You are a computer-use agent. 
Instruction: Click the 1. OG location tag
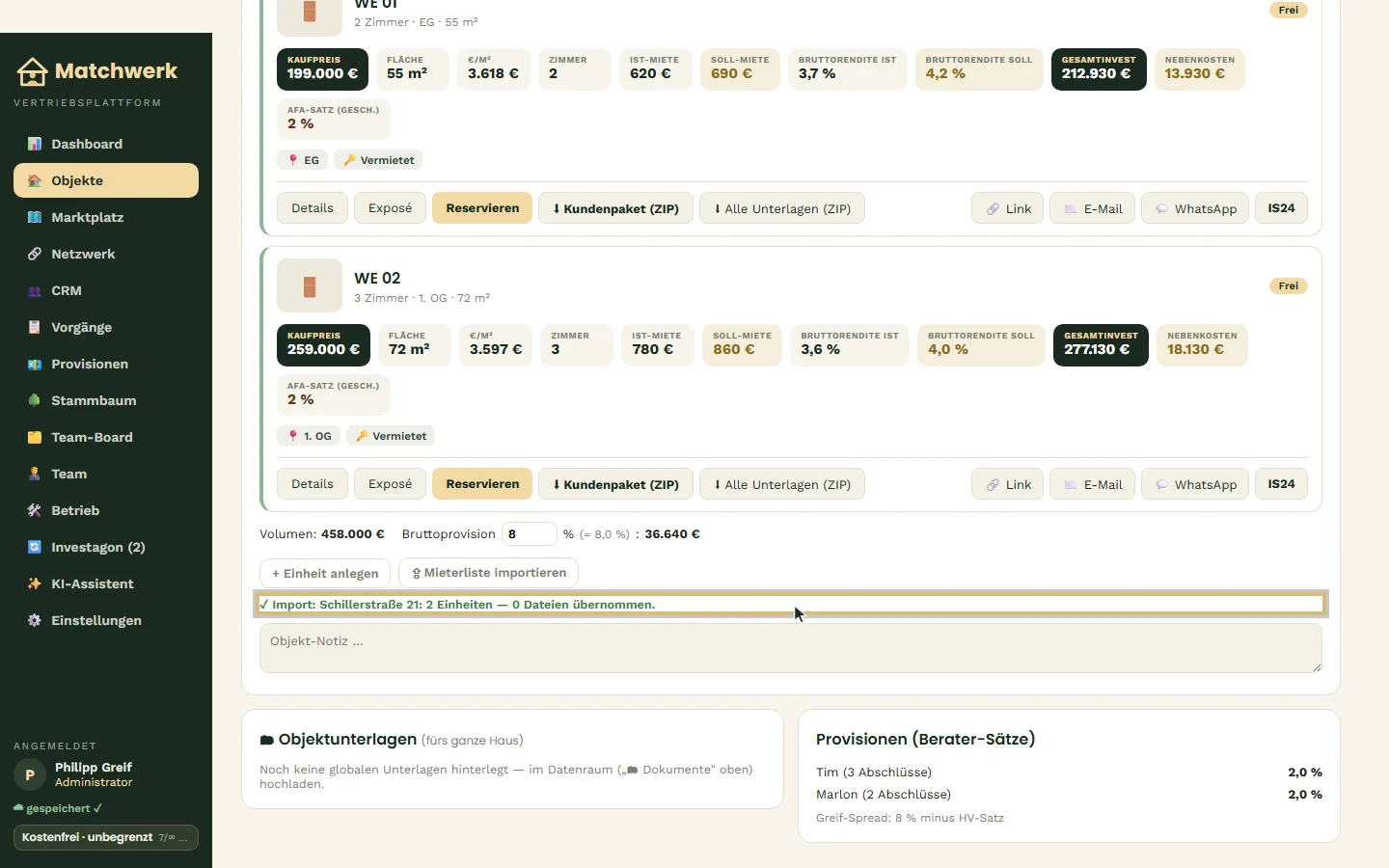pyautogui.click(x=309, y=436)
